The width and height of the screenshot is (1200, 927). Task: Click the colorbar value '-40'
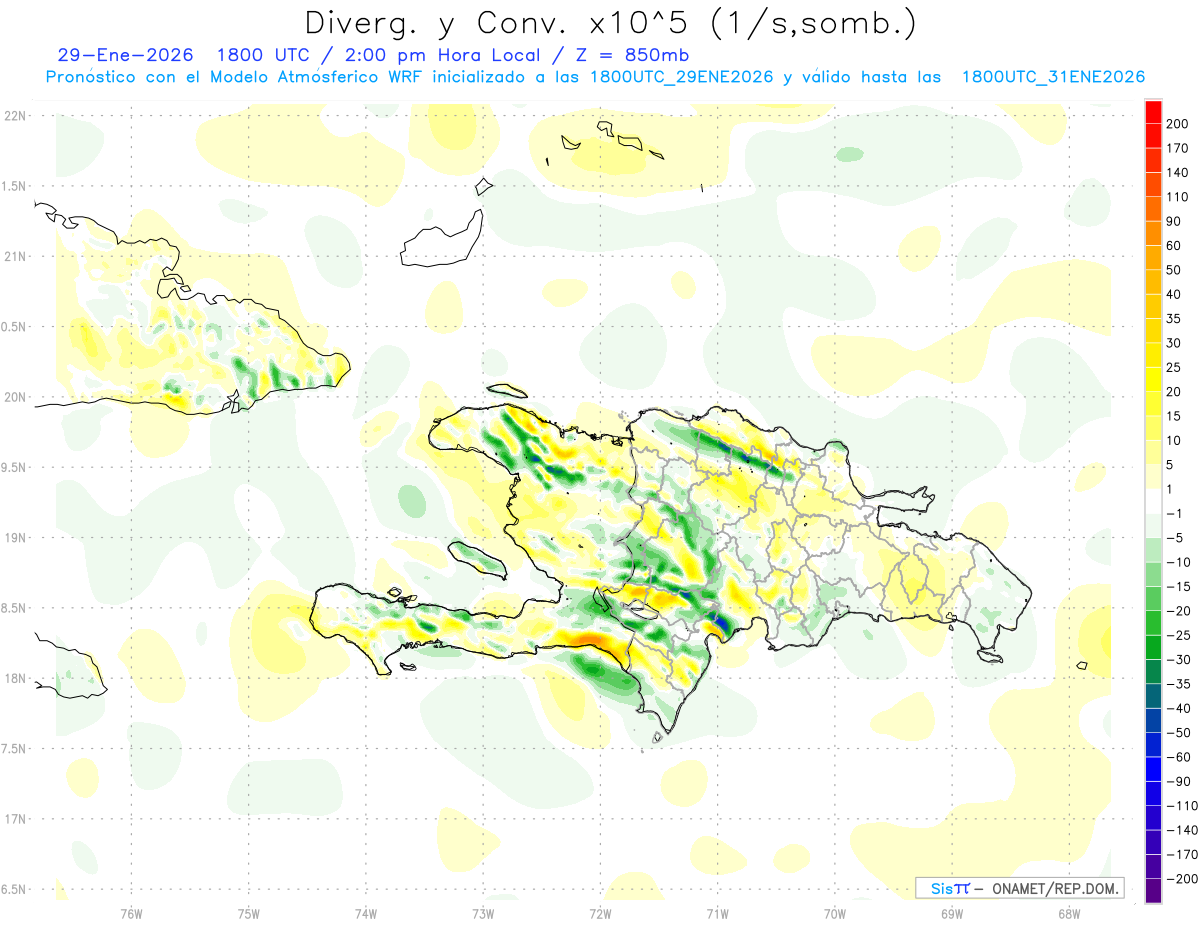(1179, 709)
